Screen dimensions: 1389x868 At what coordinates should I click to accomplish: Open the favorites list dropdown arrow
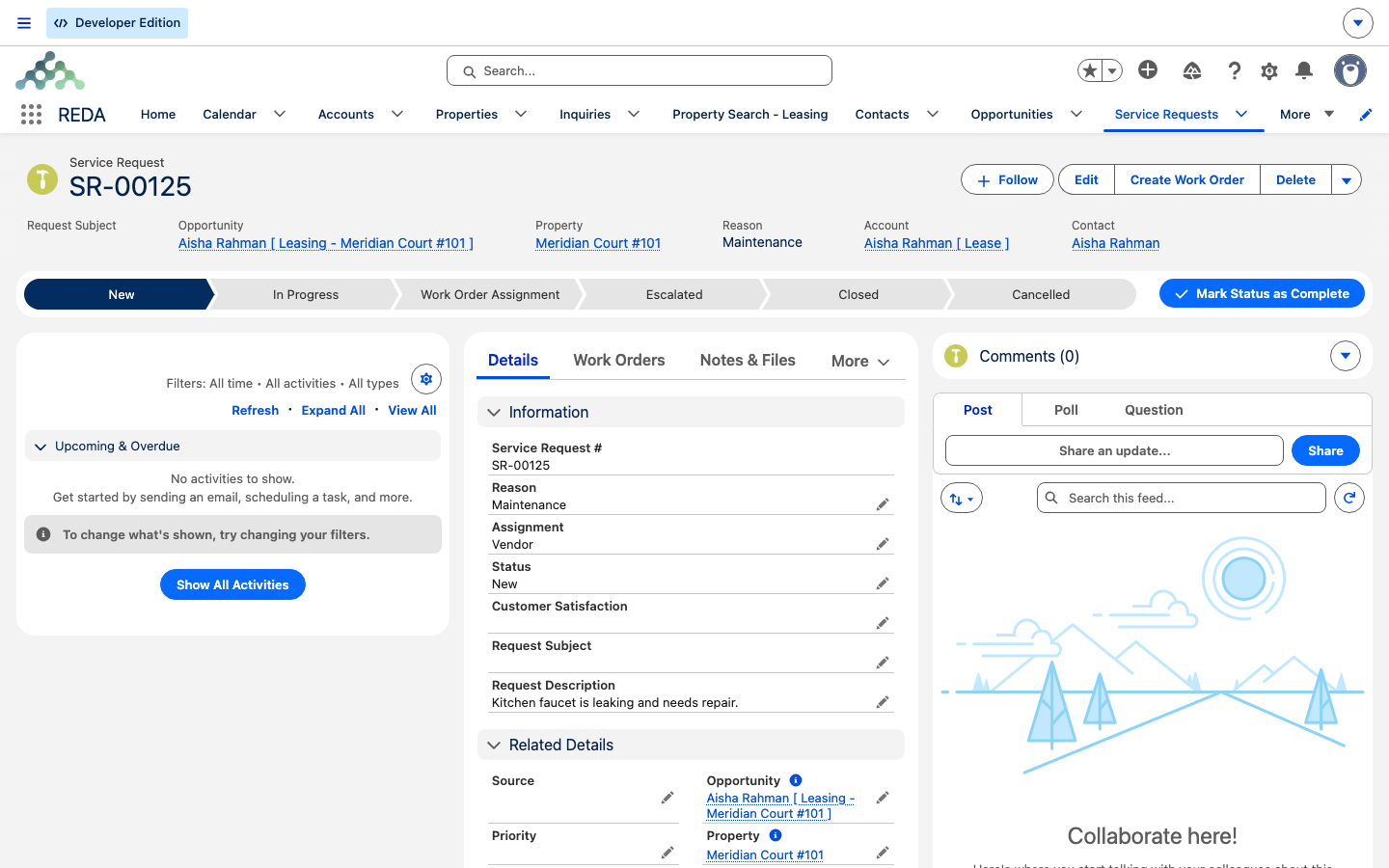click(x=1112, y=70)
